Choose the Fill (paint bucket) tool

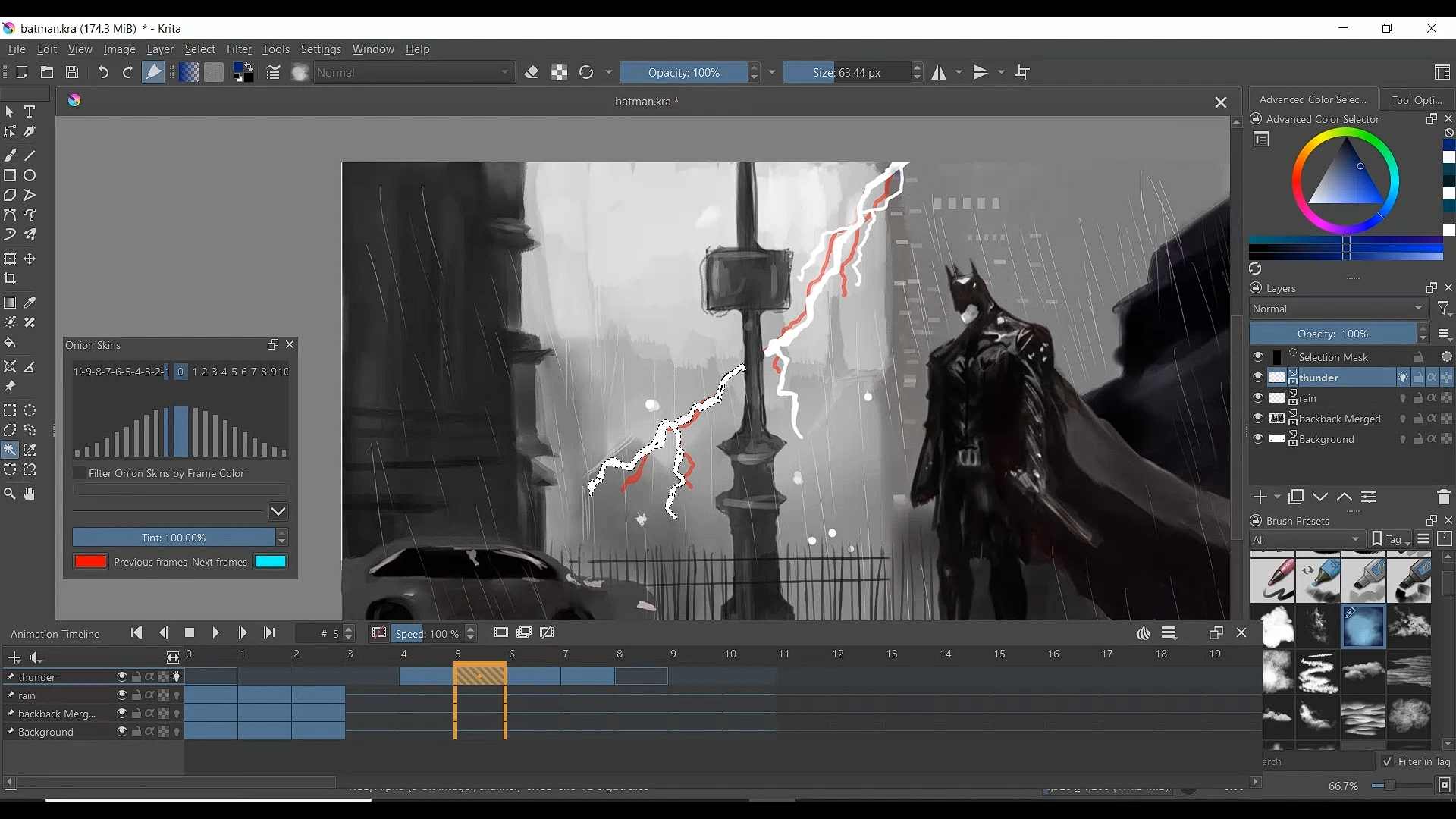(x=10, y=343)
